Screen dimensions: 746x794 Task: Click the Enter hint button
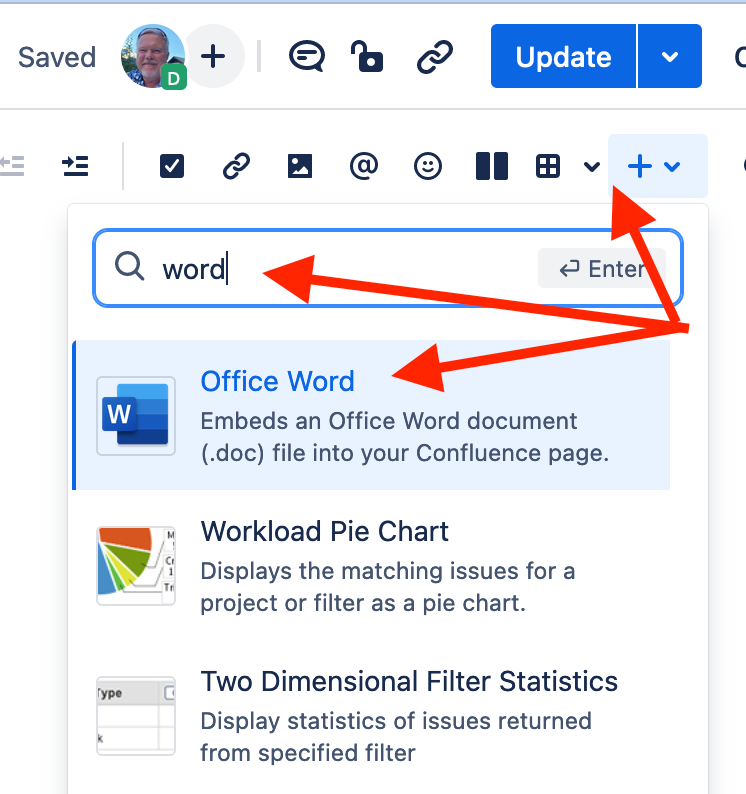pos(602,268)
